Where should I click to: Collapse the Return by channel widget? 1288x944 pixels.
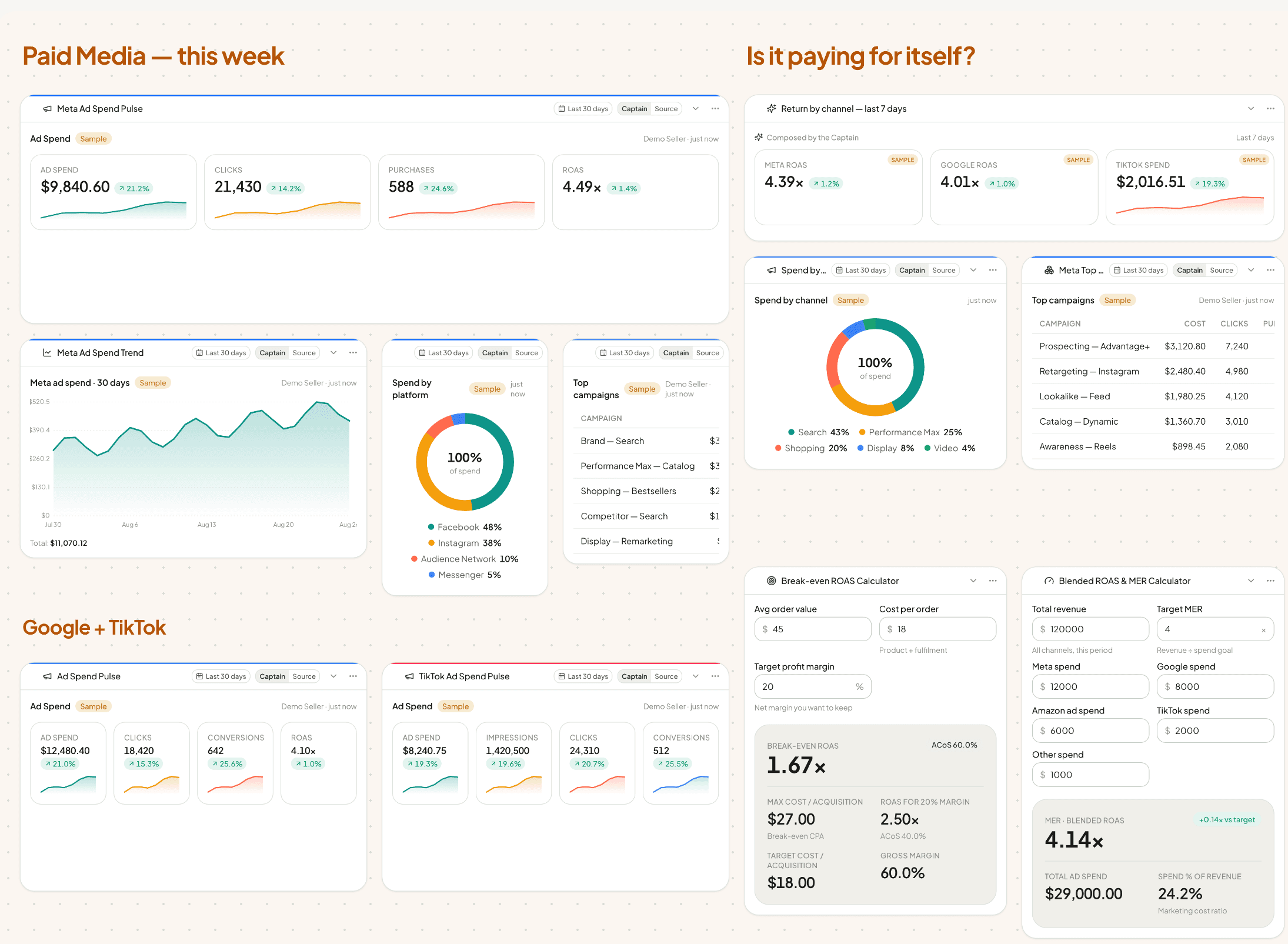1251,109
